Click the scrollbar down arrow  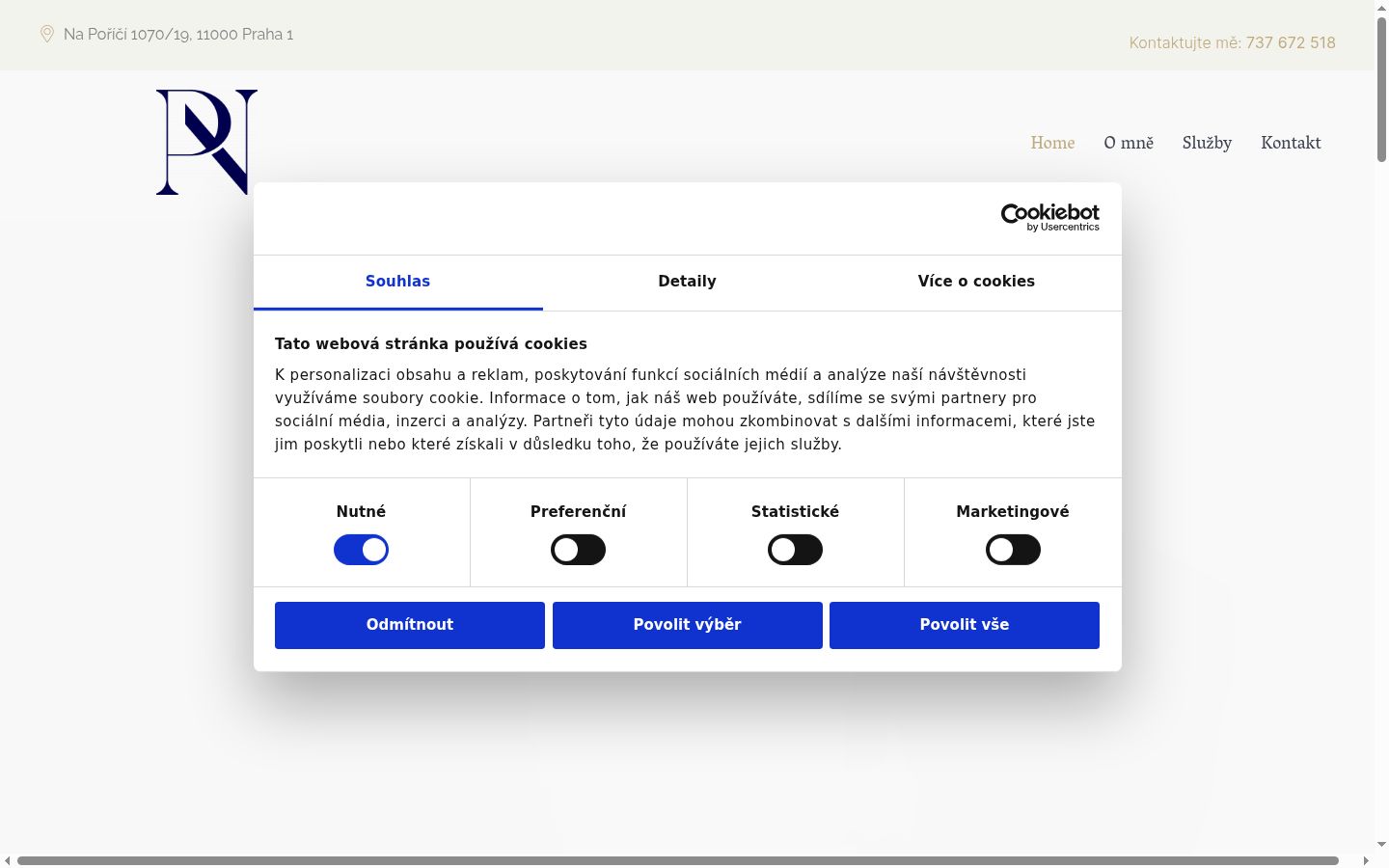pyautogui.click(x=1381, y=845)
